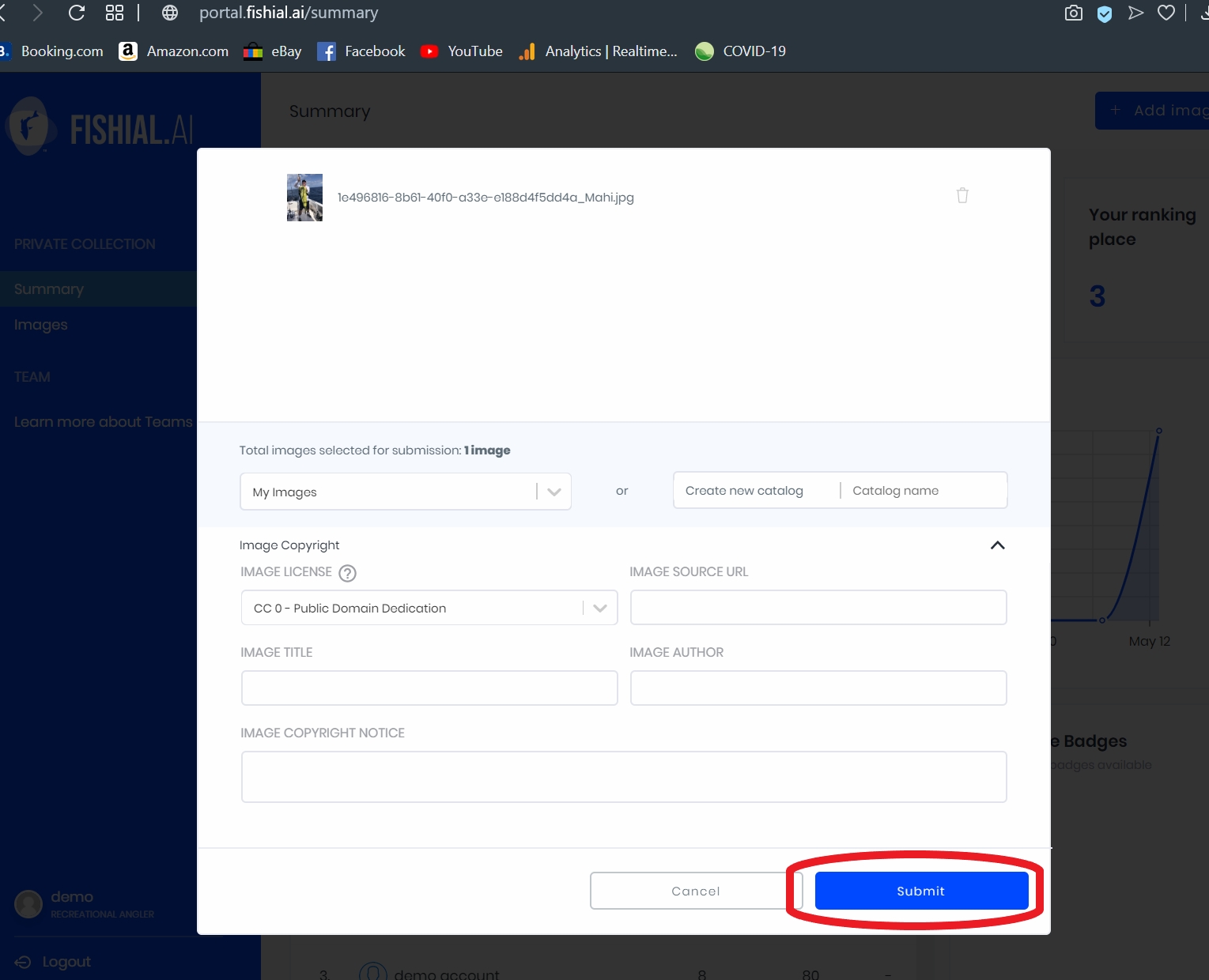Collapse the Image Copyright section

pyautogui.click(x=997, y=545)
